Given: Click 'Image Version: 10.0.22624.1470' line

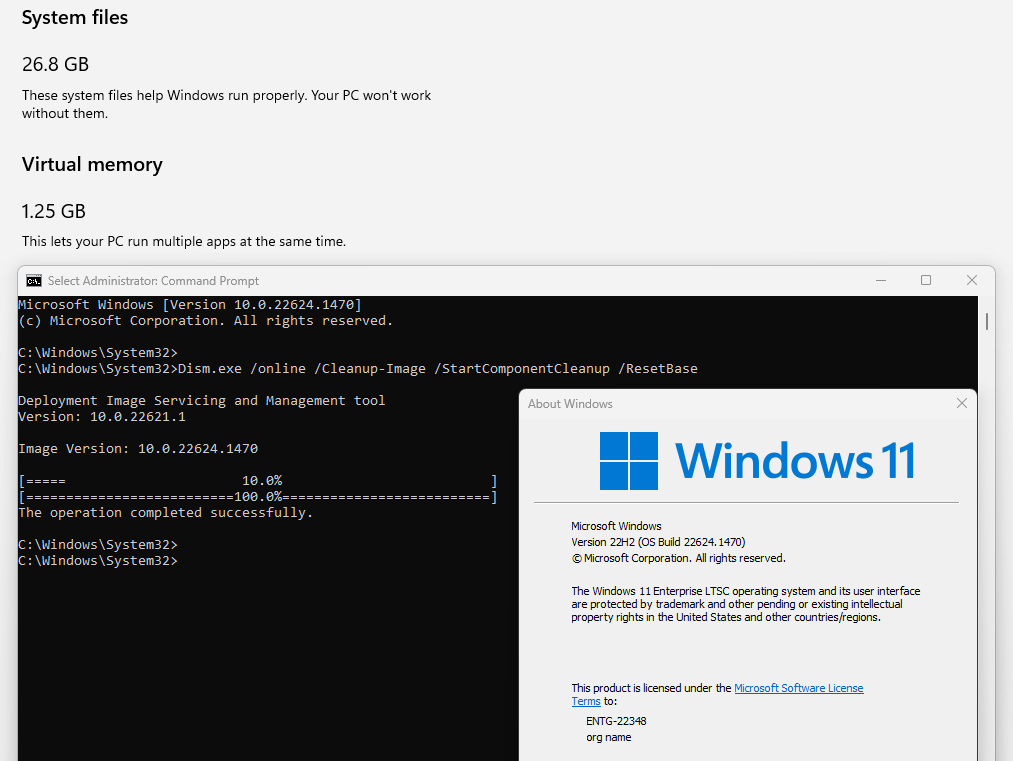Looking at the screenshot, I should pos(138,449).
